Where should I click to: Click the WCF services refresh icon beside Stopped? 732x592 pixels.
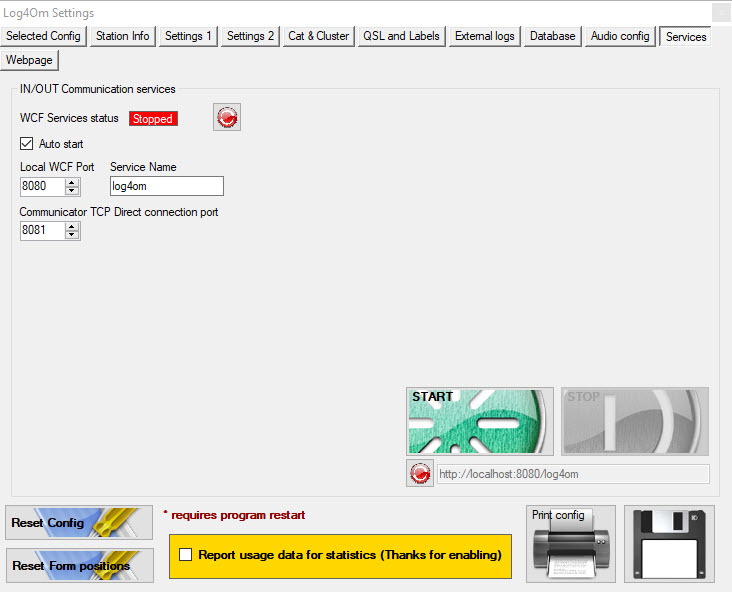pyautogui.click(x=227, y=117)
